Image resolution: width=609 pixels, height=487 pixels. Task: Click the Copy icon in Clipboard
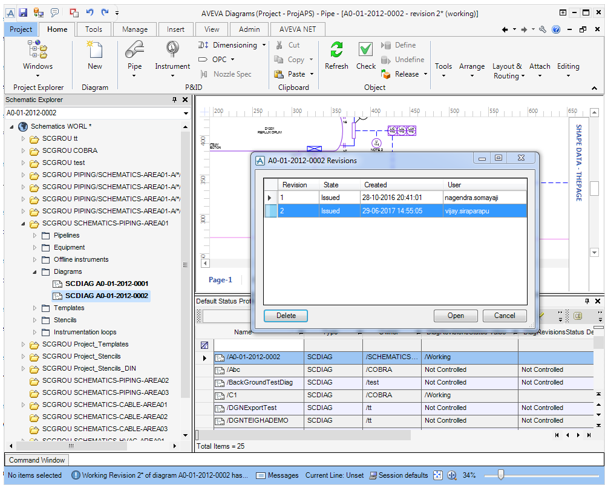(278, 59)
